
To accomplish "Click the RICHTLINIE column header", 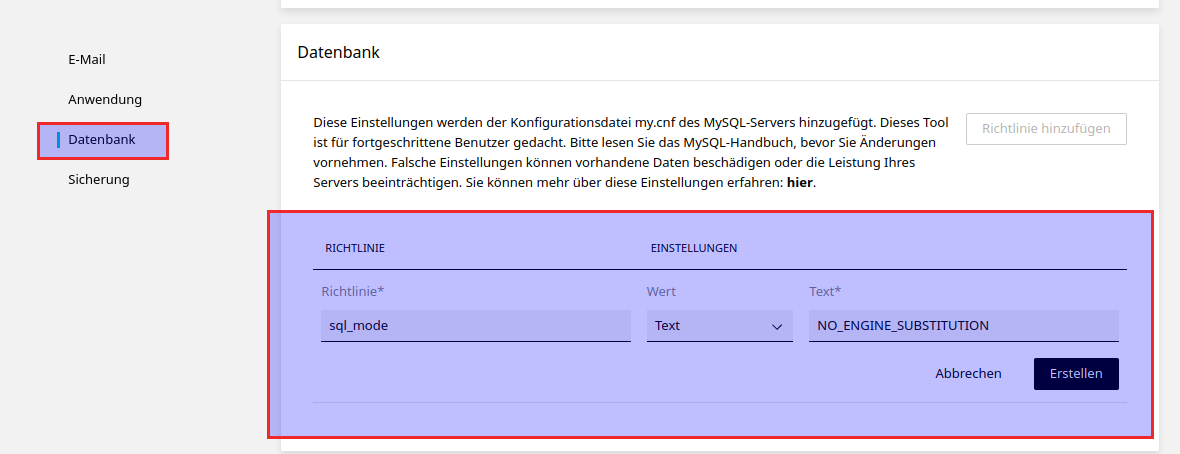I will click(x=355, y=248).
